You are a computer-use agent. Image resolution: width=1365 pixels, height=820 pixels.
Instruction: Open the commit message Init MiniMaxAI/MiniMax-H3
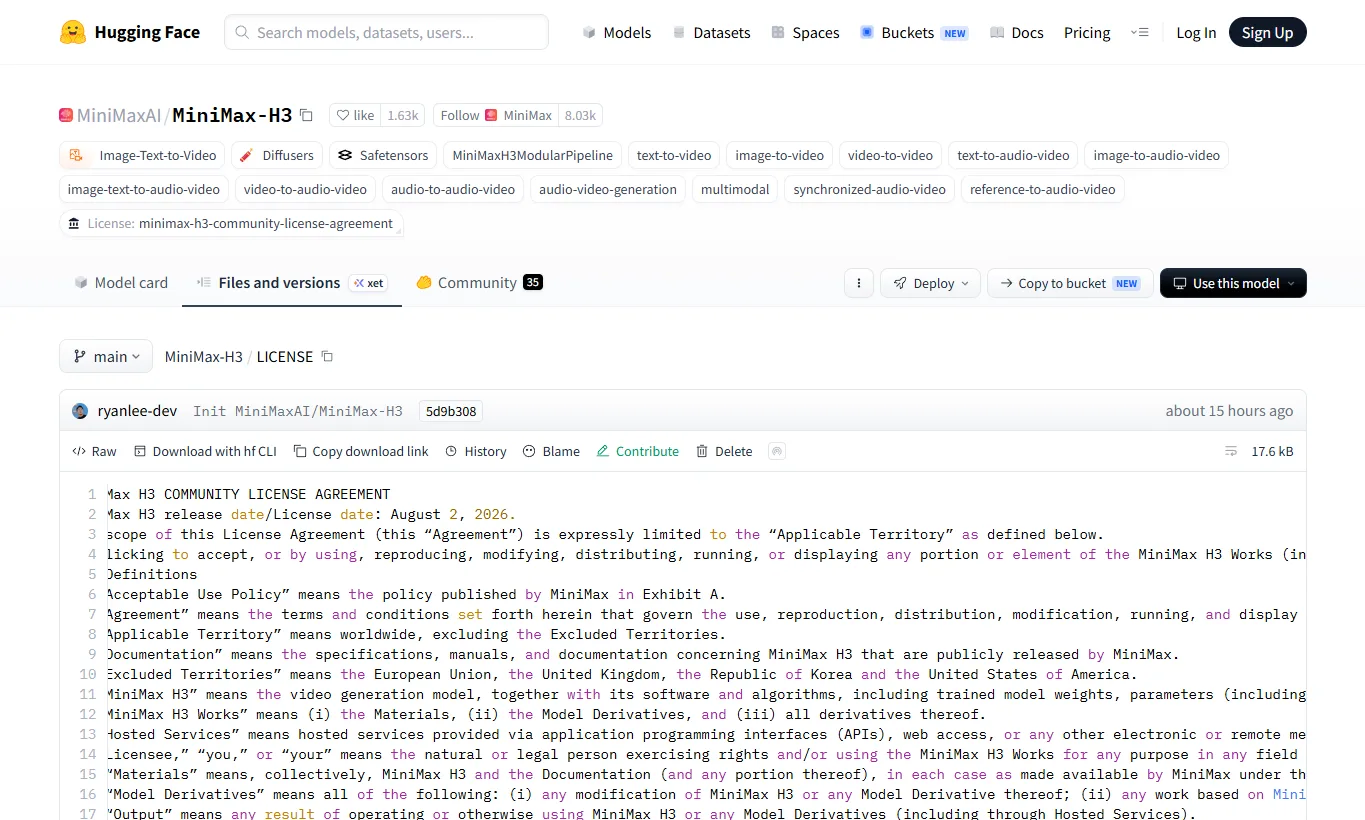click(x=298, y=411)
